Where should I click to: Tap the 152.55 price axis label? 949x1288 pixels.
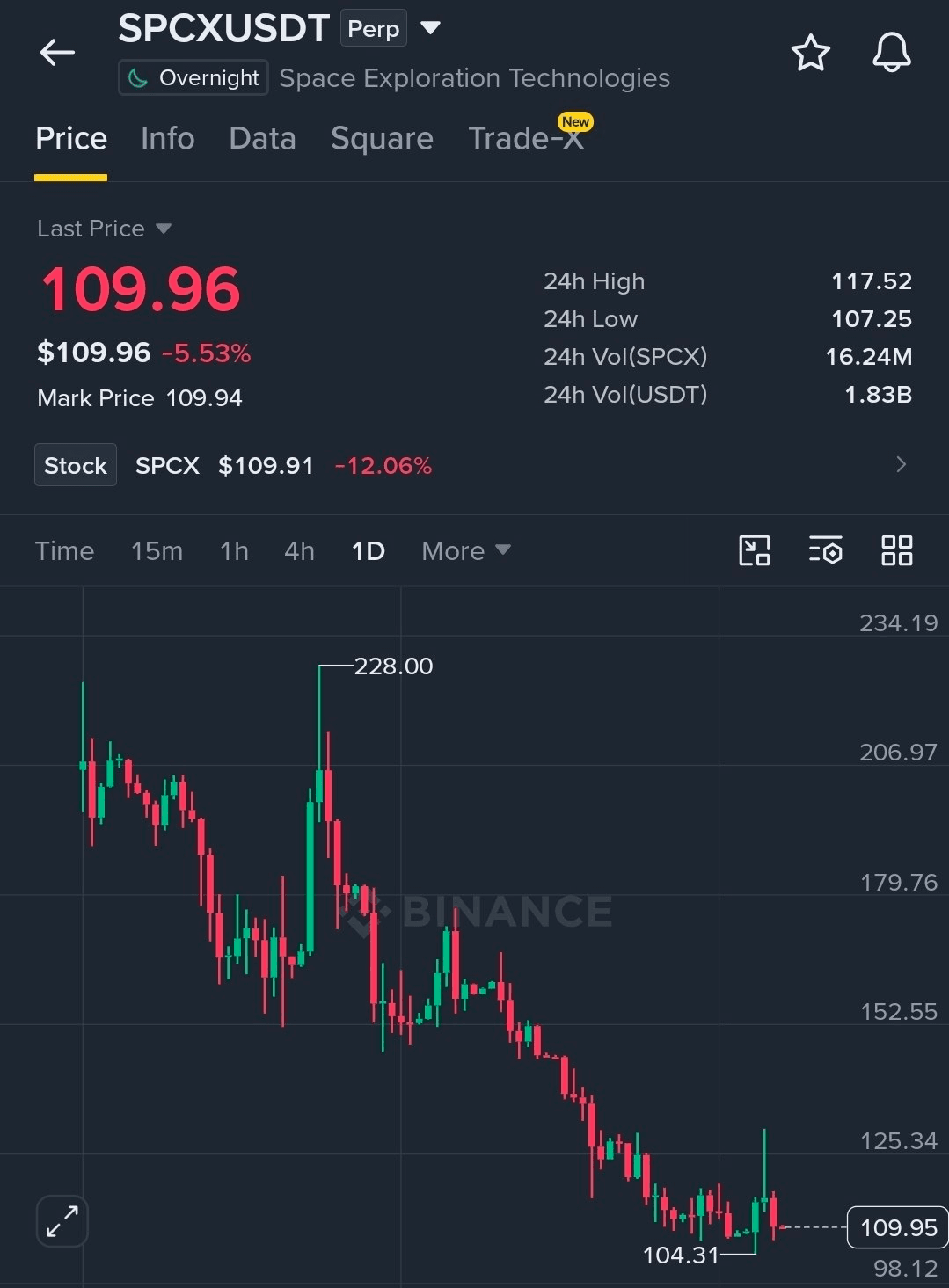point(898,1012)
